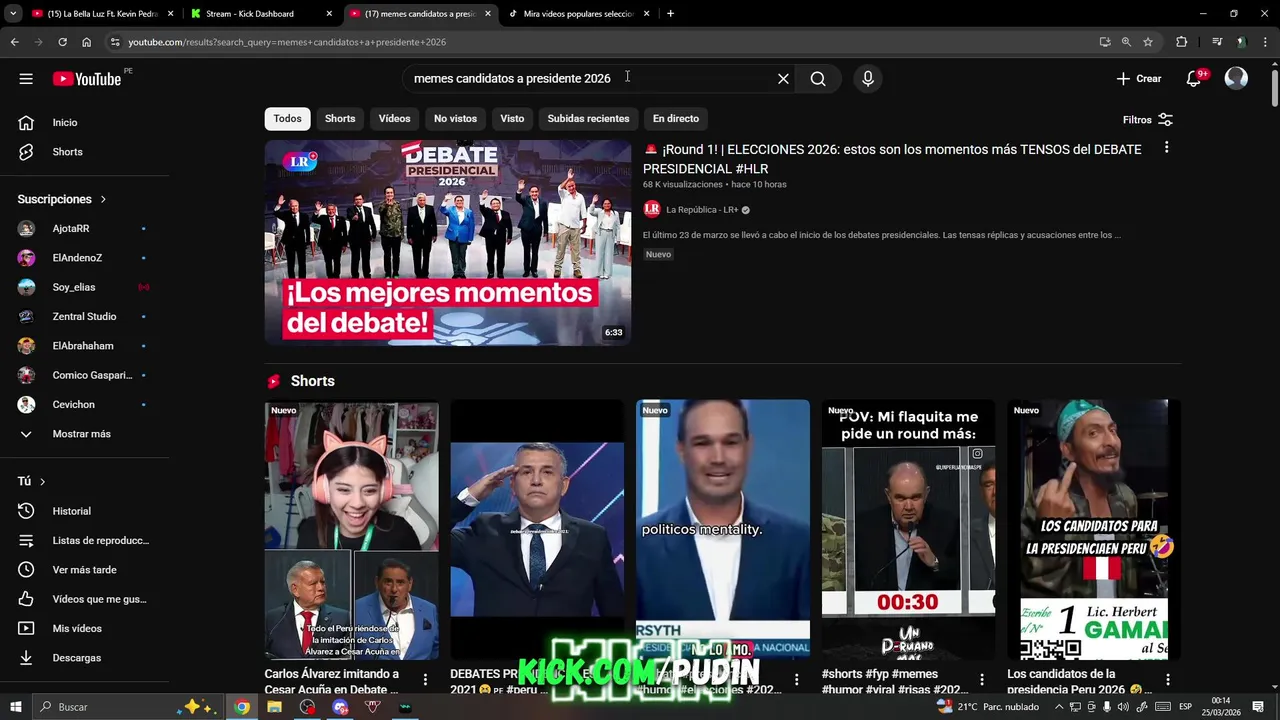1280x720 pixels.
Task: Select the Subidas recientes chip
Action: click(x=588, y=118)
